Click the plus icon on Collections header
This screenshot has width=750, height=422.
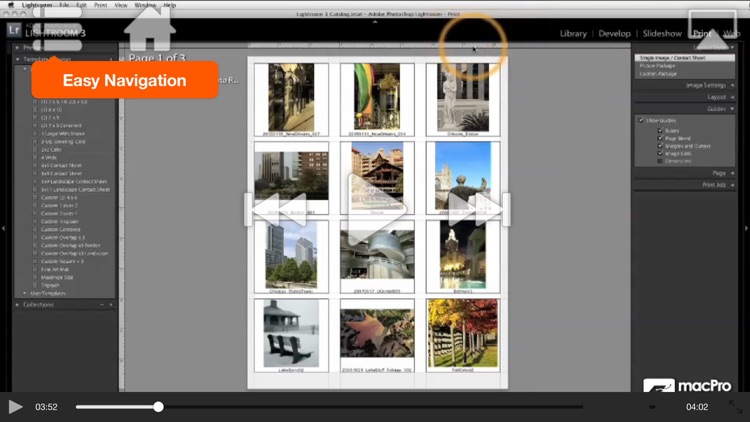click(x=111, y=305)
